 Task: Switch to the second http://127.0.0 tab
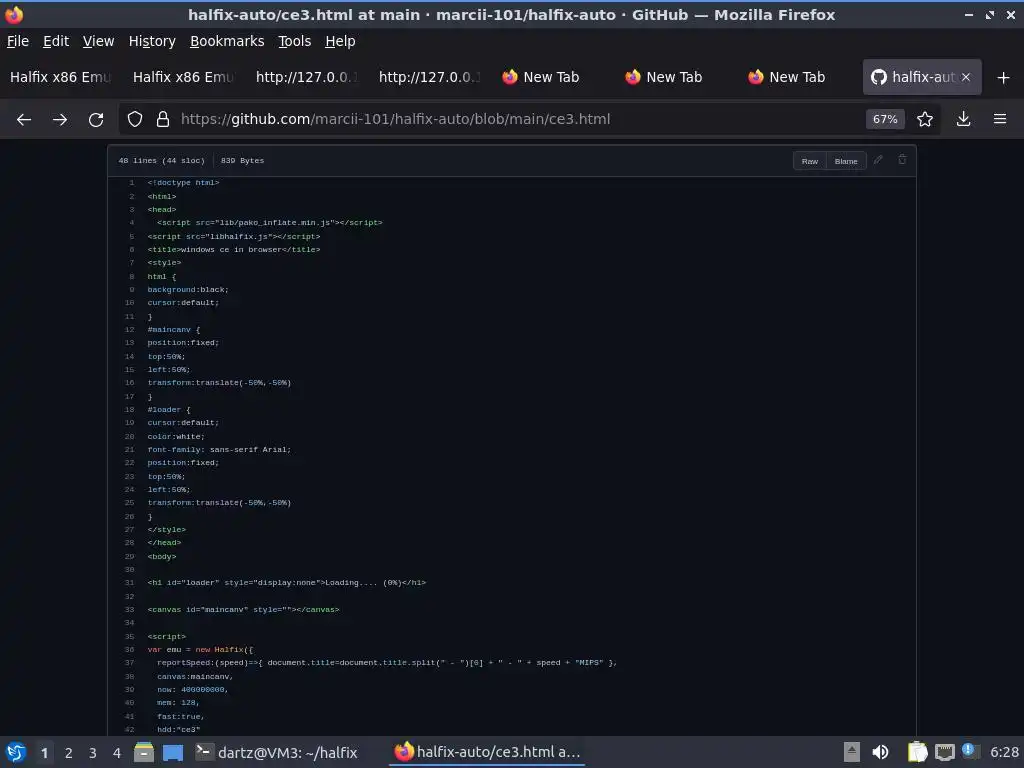pos(429,77)
